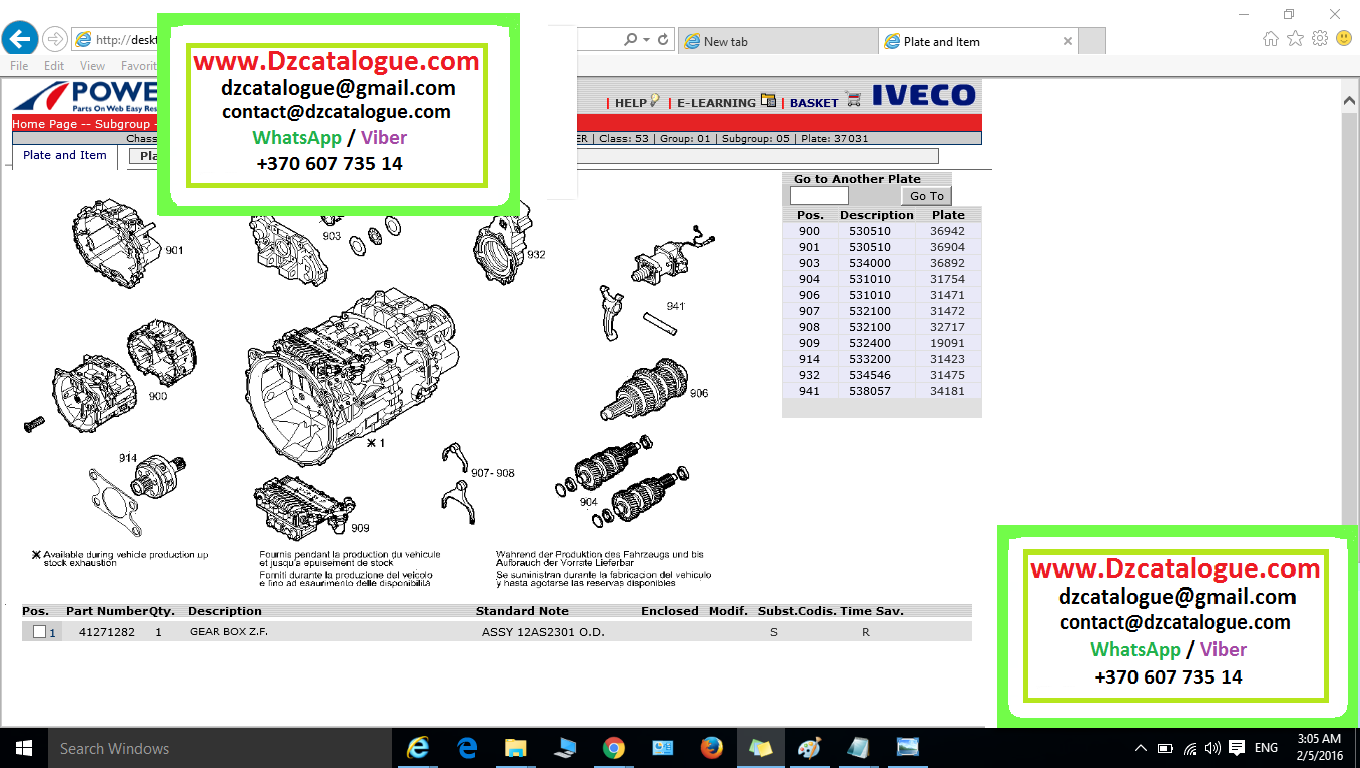Click the Go To button

pos(926,196)
